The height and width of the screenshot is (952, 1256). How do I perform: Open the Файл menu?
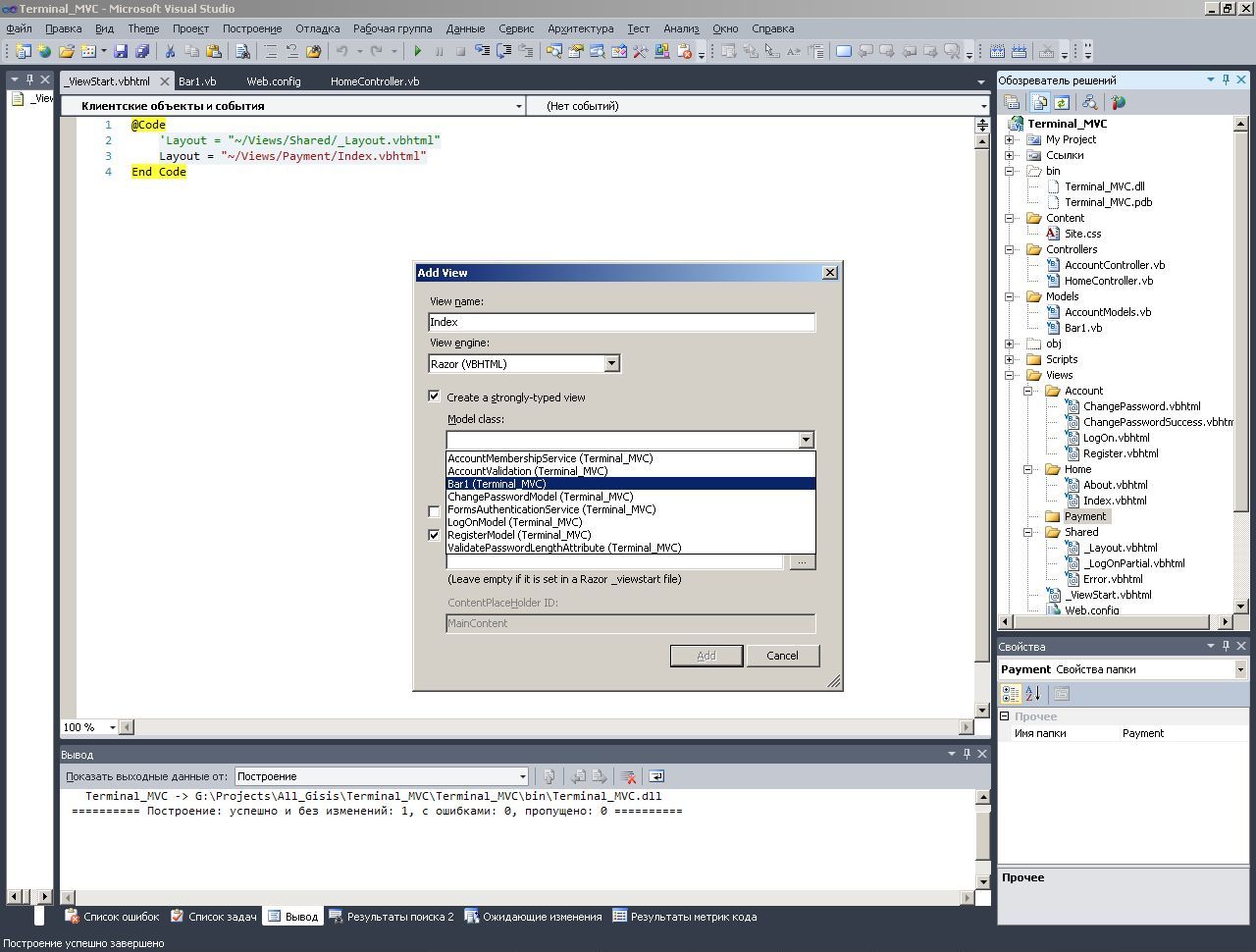[19, 28]
